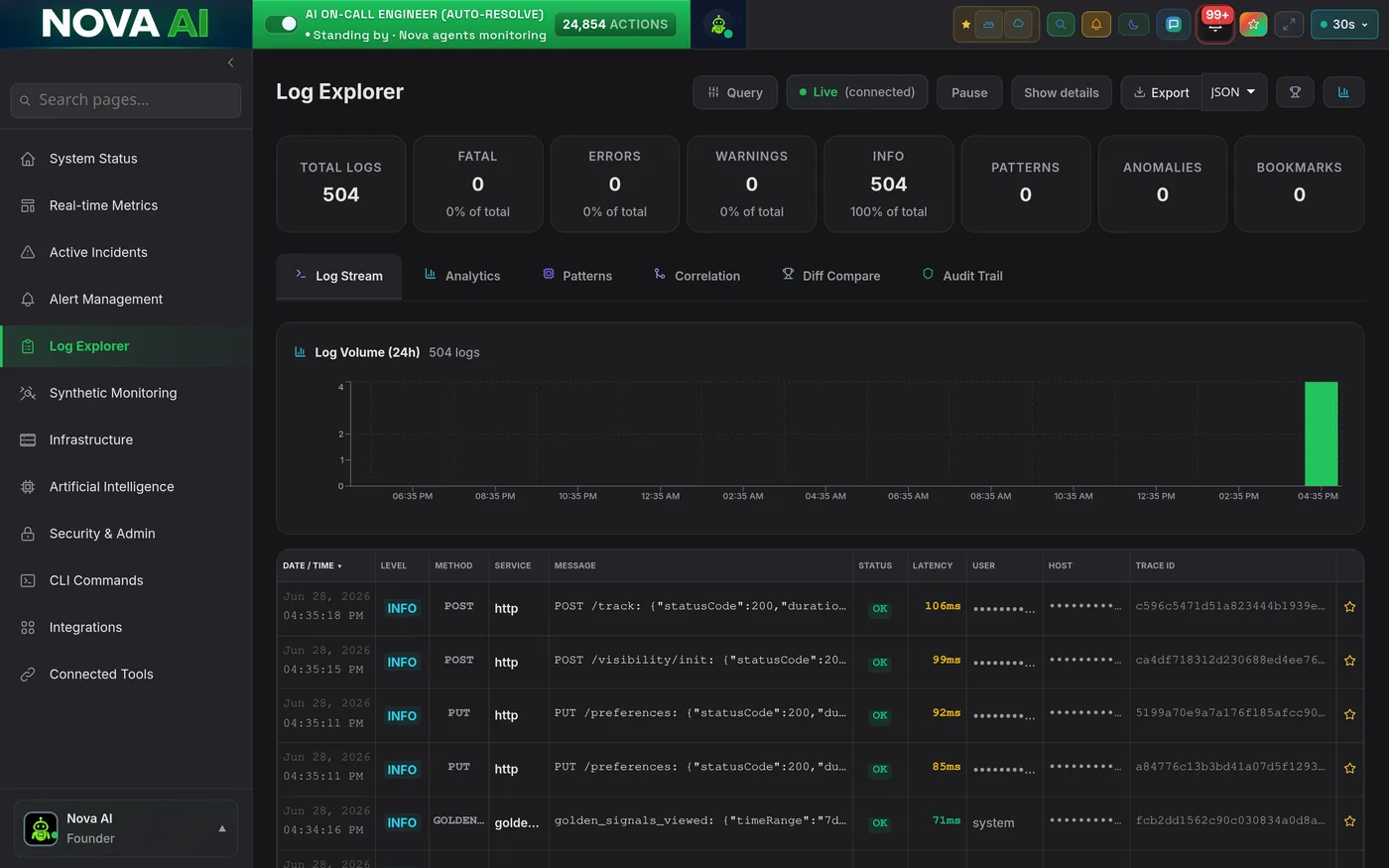Open the 99+ alerts badge button
The height and width of the screenshot is (868, 1389).
pyautogui.click(x=1215, y=24)
